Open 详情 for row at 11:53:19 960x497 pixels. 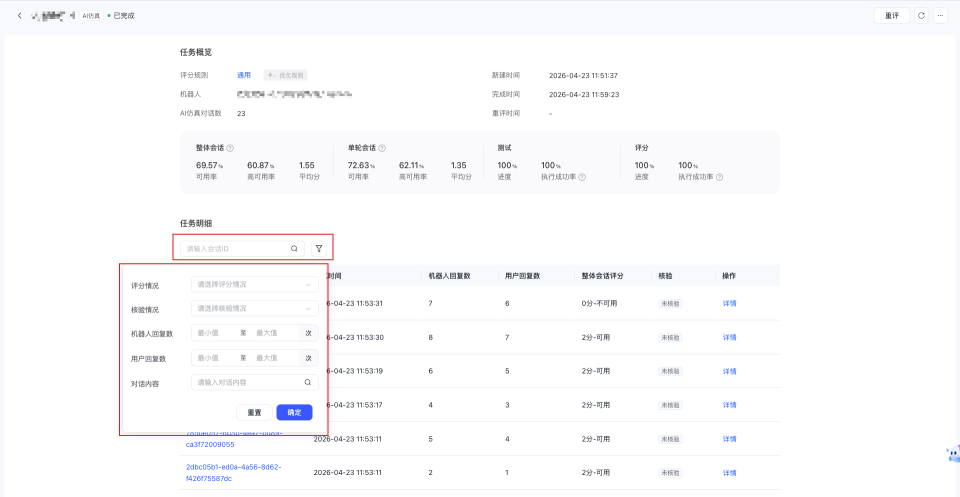[x=729, y=372]
